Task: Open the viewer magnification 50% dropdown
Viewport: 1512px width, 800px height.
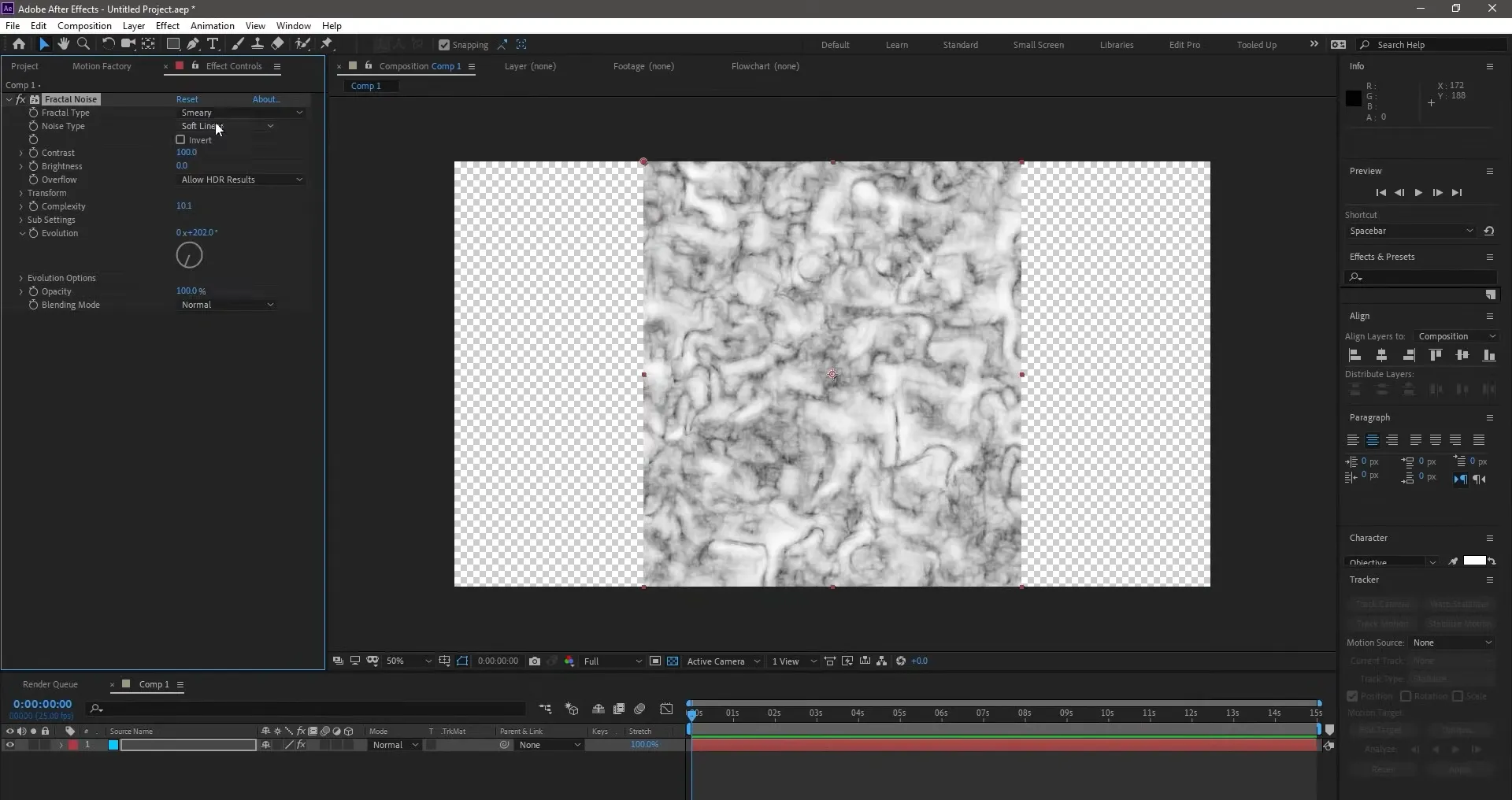Action: [x=409, y=661]
